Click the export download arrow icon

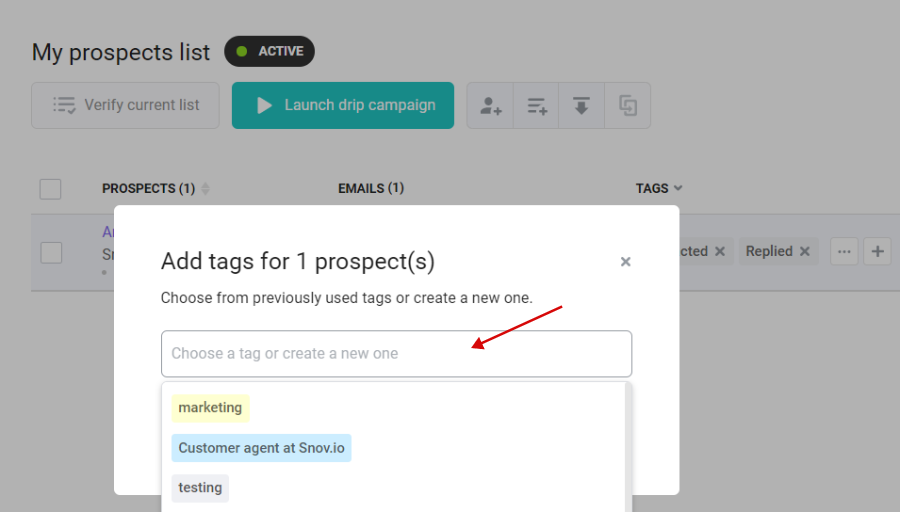581,106
